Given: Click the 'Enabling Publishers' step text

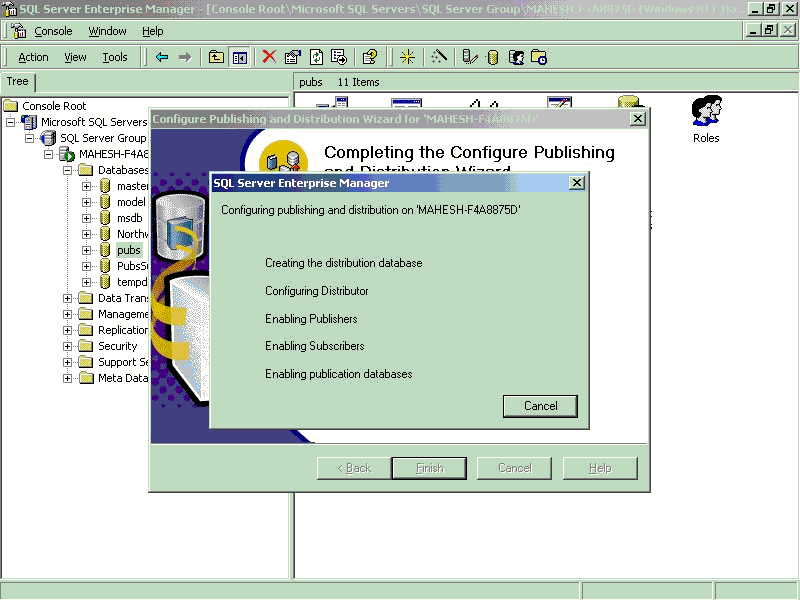Looking at the screenshot, I should [311, 319].
